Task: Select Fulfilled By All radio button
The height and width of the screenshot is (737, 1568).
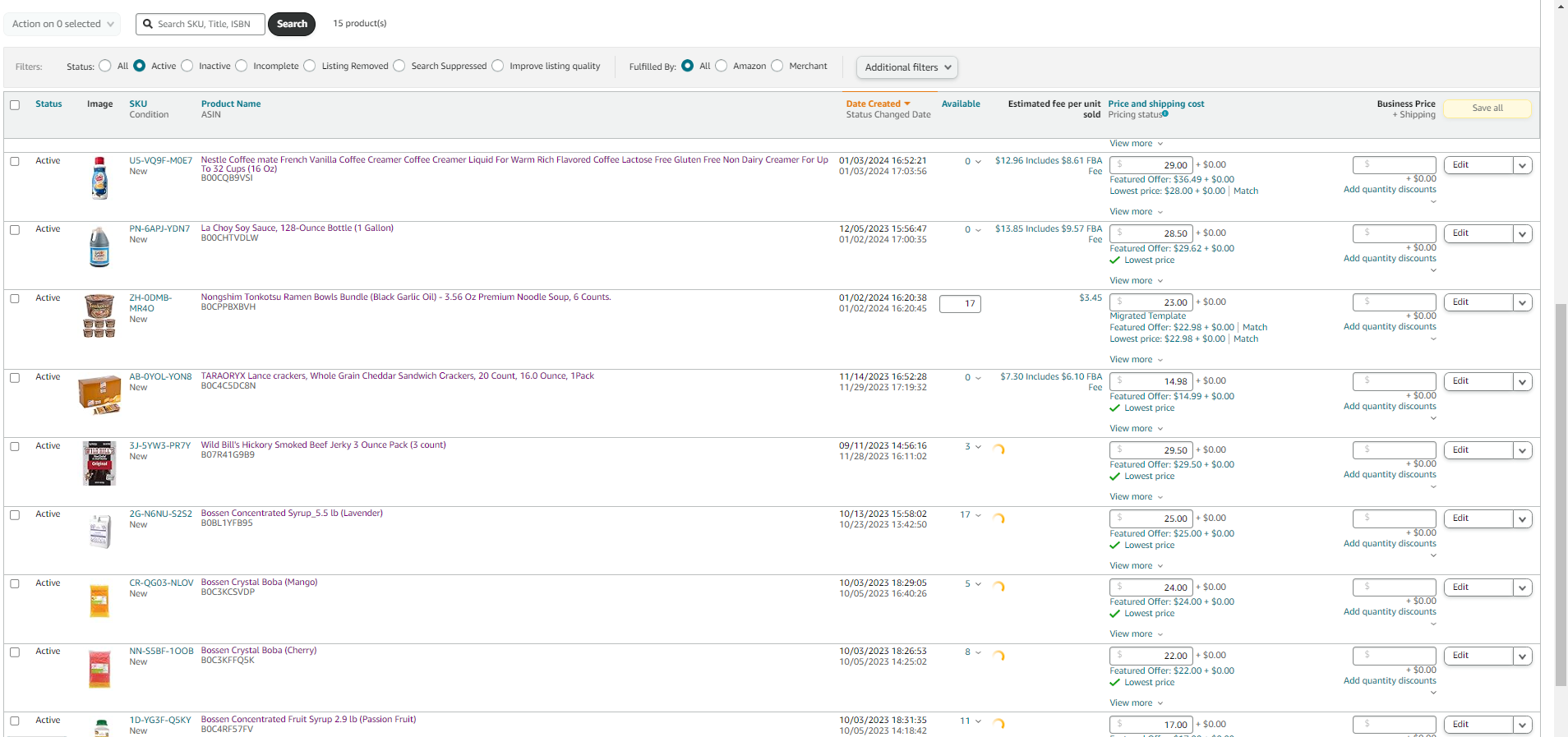Action: coord(688,66)
